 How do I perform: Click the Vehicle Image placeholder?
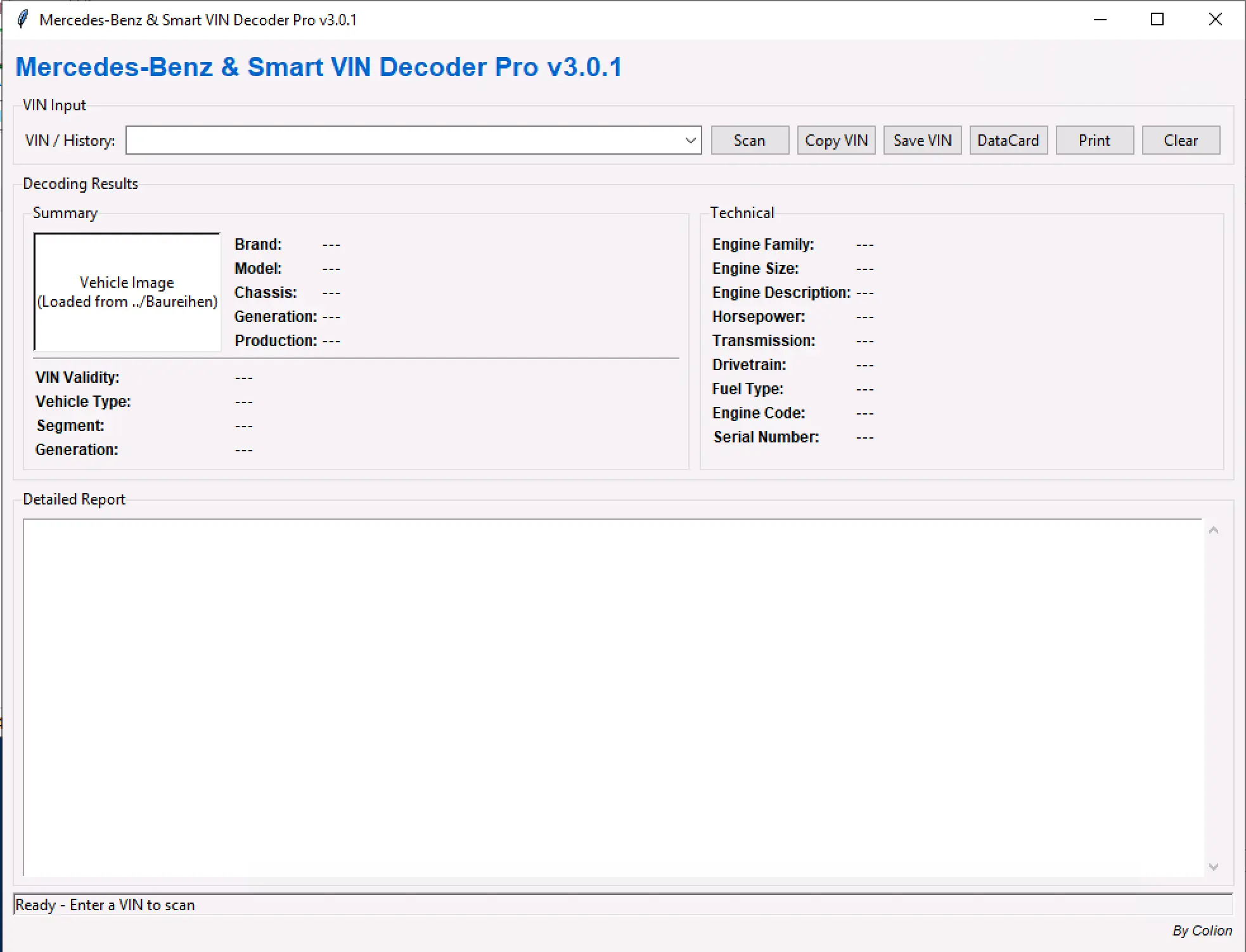click(x=126, y=292)
